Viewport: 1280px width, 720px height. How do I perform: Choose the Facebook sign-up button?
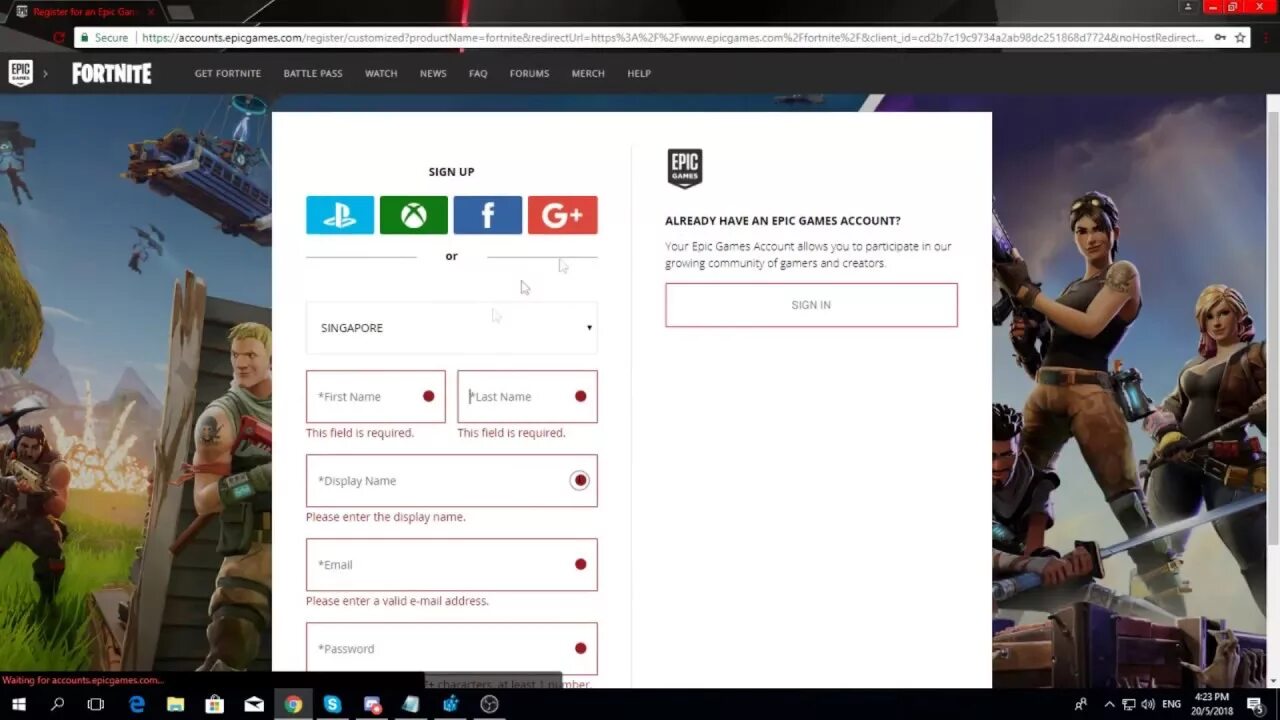coord(488,215)
